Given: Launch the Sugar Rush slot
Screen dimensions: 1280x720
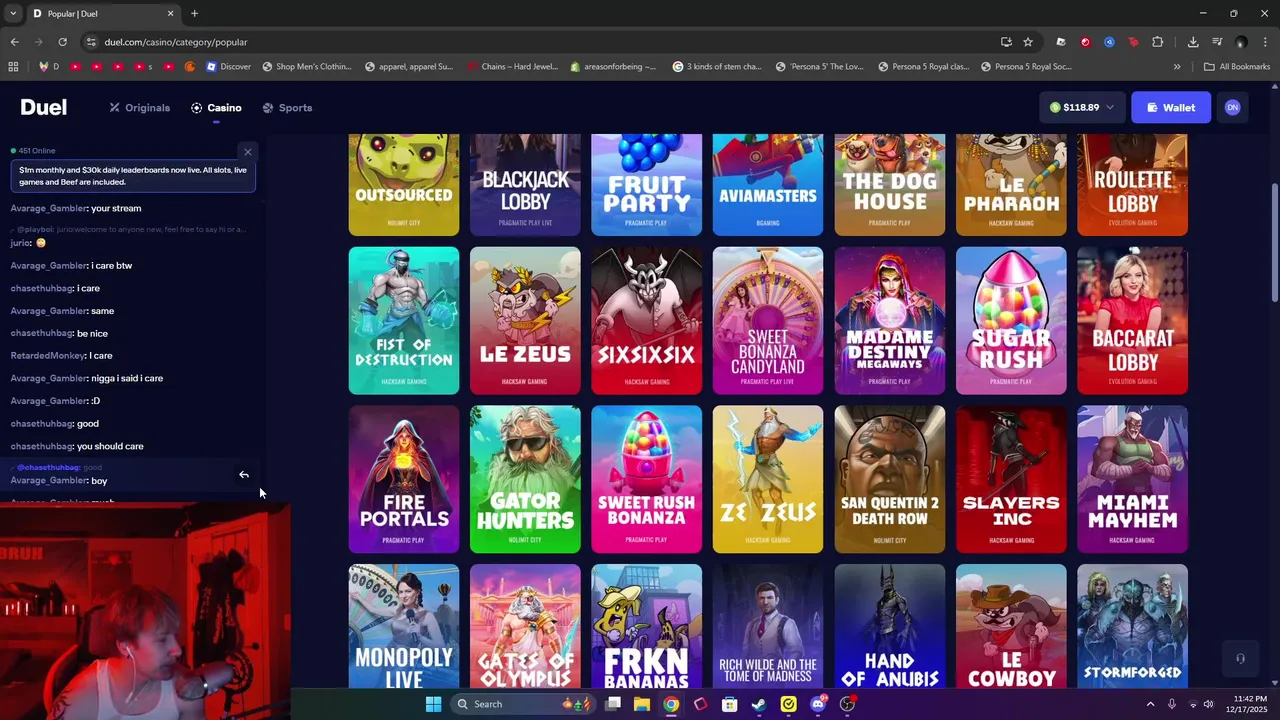Looking at the screenshot, I should (1011, 321).
